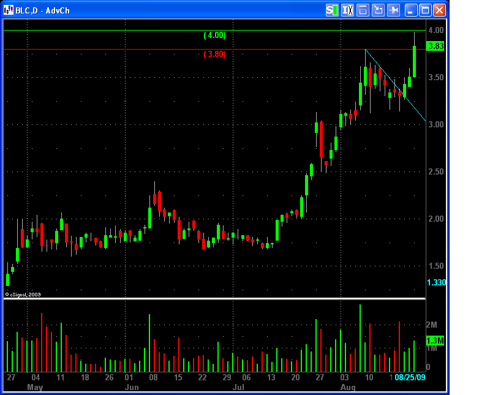Click the 08/25/09 date cursor label
Screen dimensions: 490x395
pyautogui.click(x=410, y=377)
